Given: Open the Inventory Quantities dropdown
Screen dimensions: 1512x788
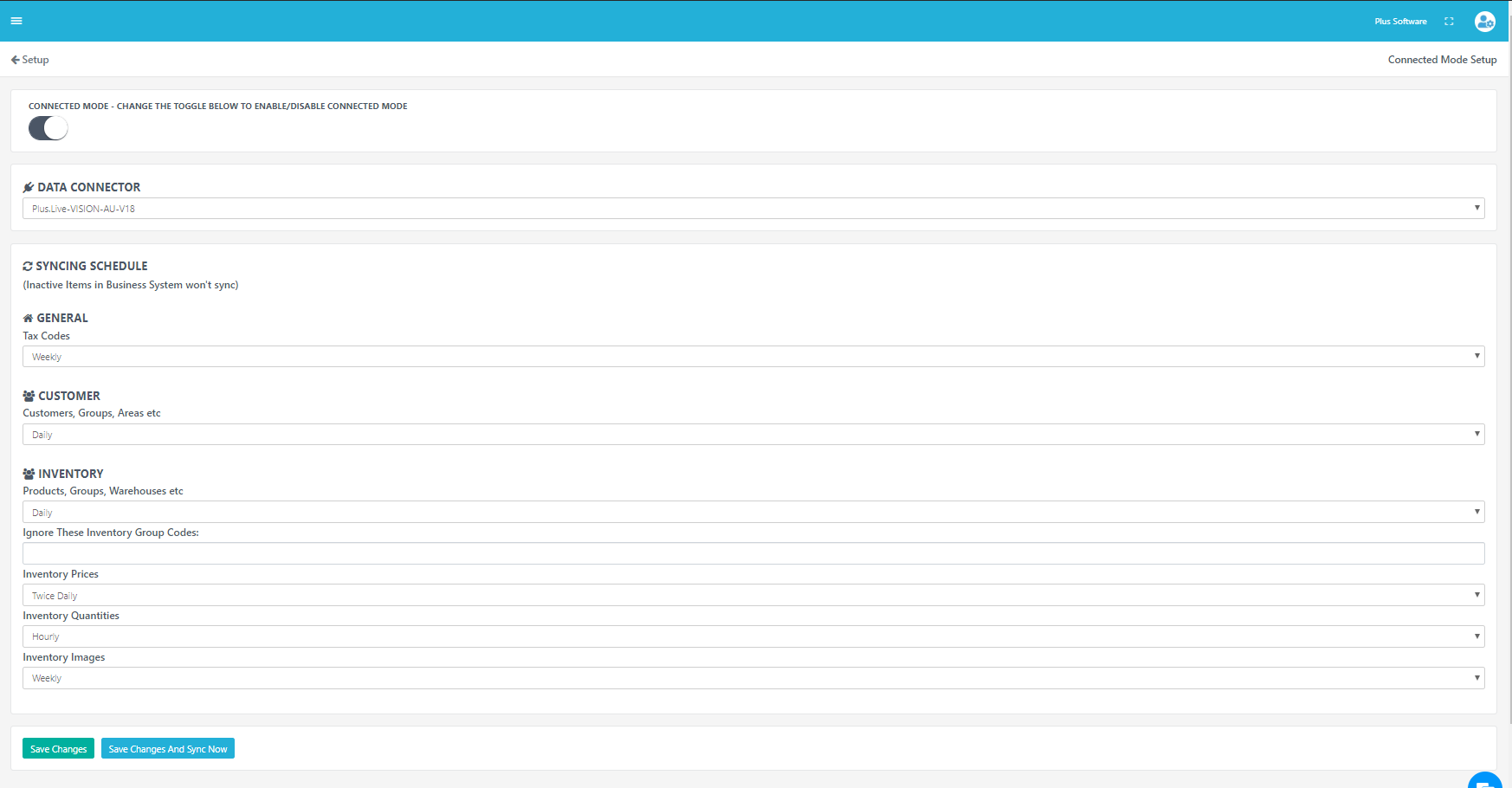Looking at the screenshot, I should [x=753, y=636].
